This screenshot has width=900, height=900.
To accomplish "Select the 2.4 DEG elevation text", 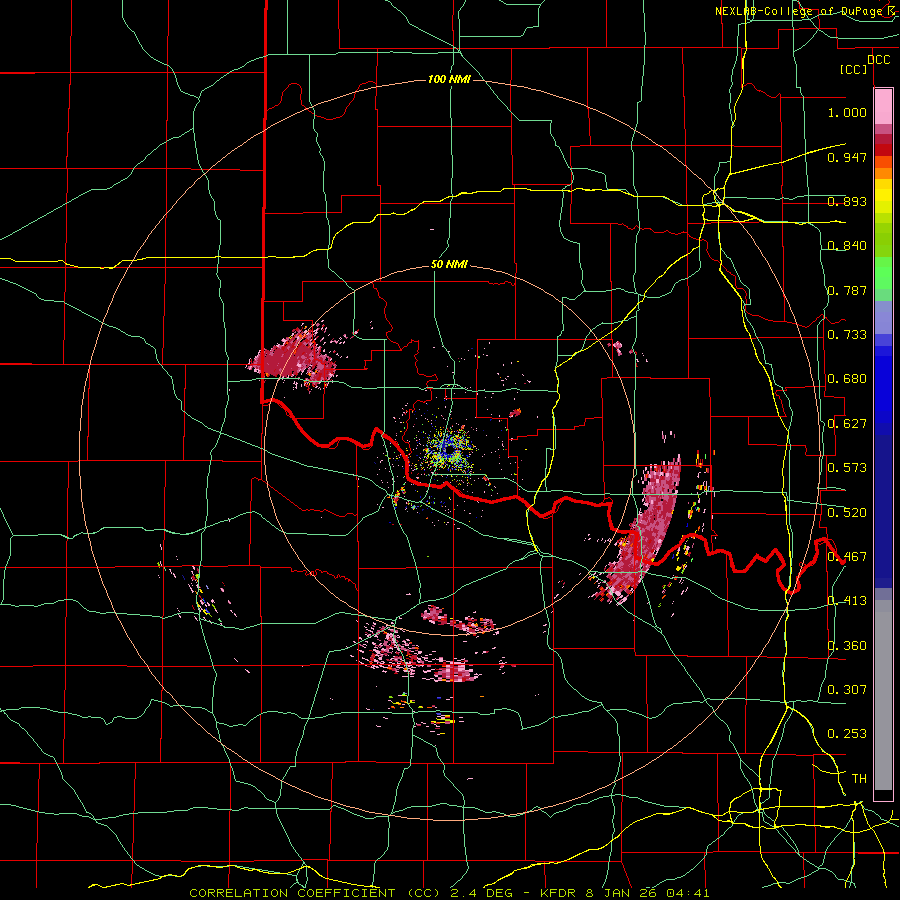I will coord(482,893).
